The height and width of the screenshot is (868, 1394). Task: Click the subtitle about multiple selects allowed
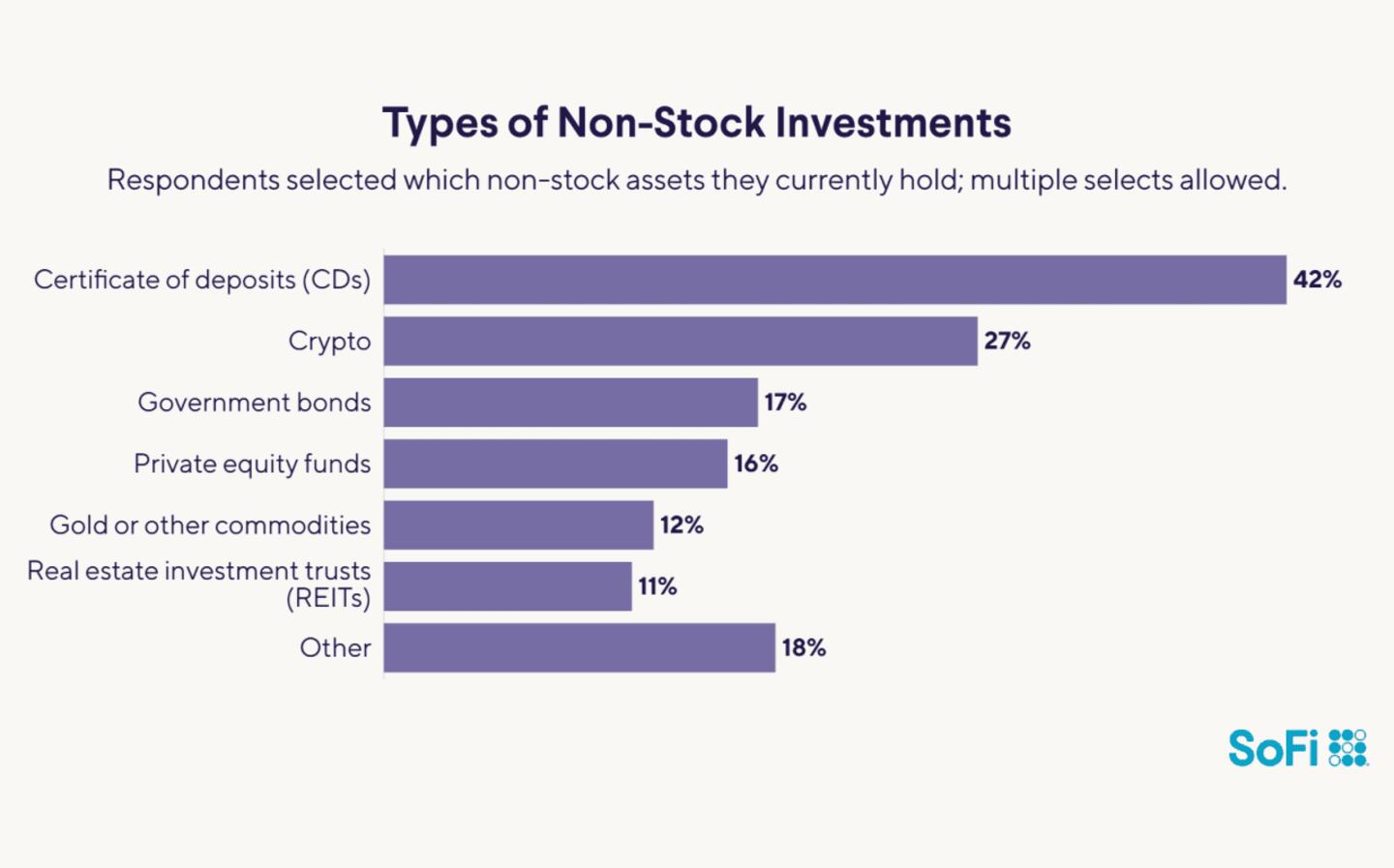pos(696,180)
